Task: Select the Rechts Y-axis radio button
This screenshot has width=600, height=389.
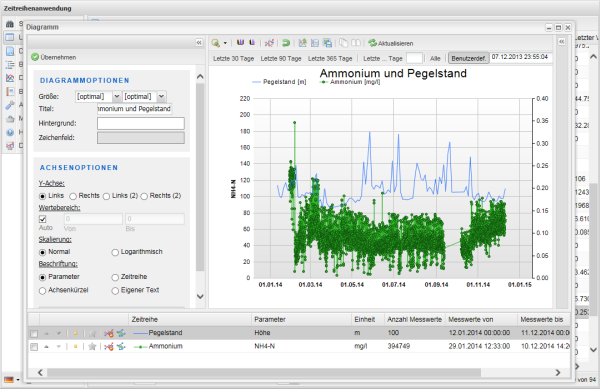Action: pos(73,196)
